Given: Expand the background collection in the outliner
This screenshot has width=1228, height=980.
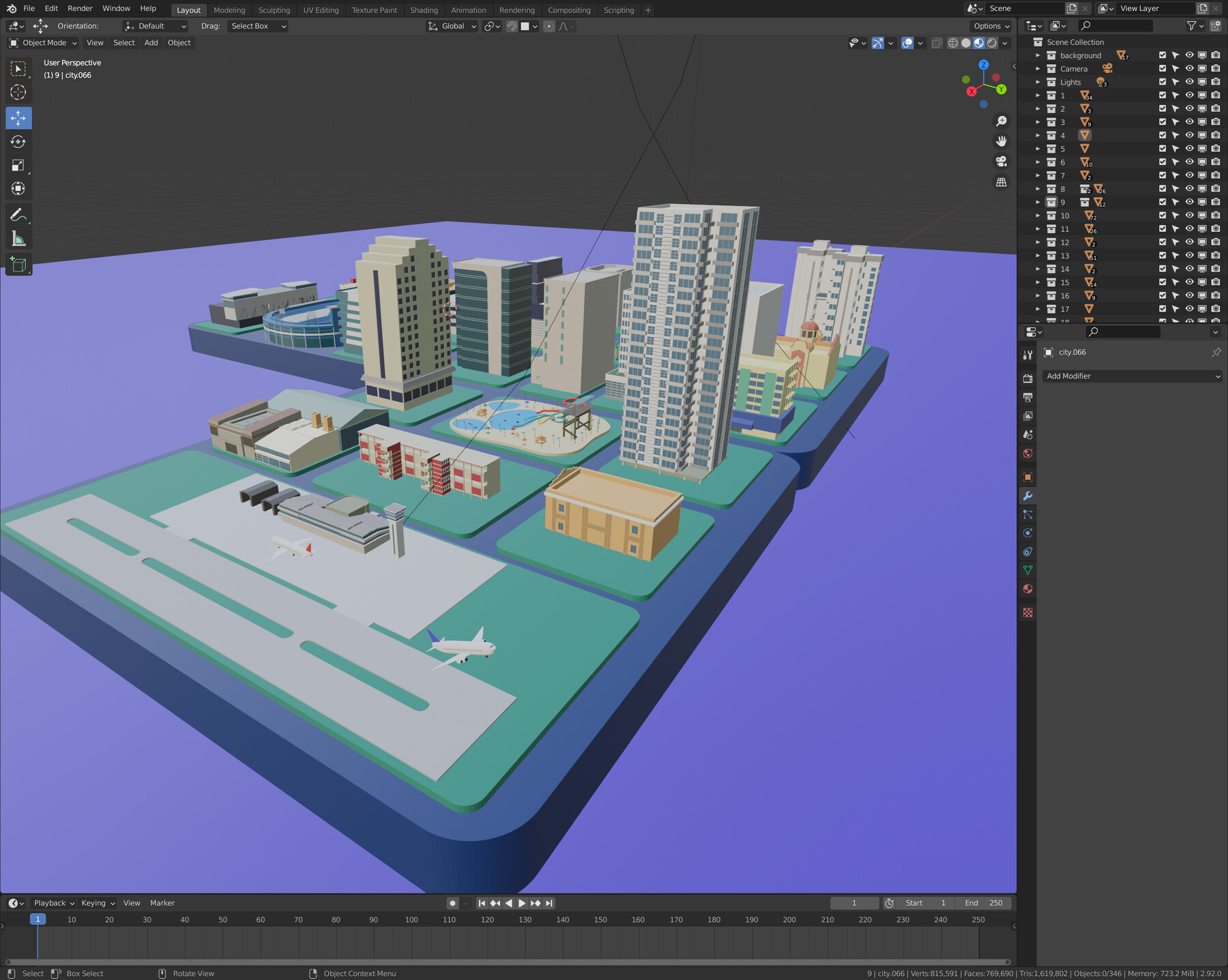Looking at the screenshot, I should (x=1038, y=55).
